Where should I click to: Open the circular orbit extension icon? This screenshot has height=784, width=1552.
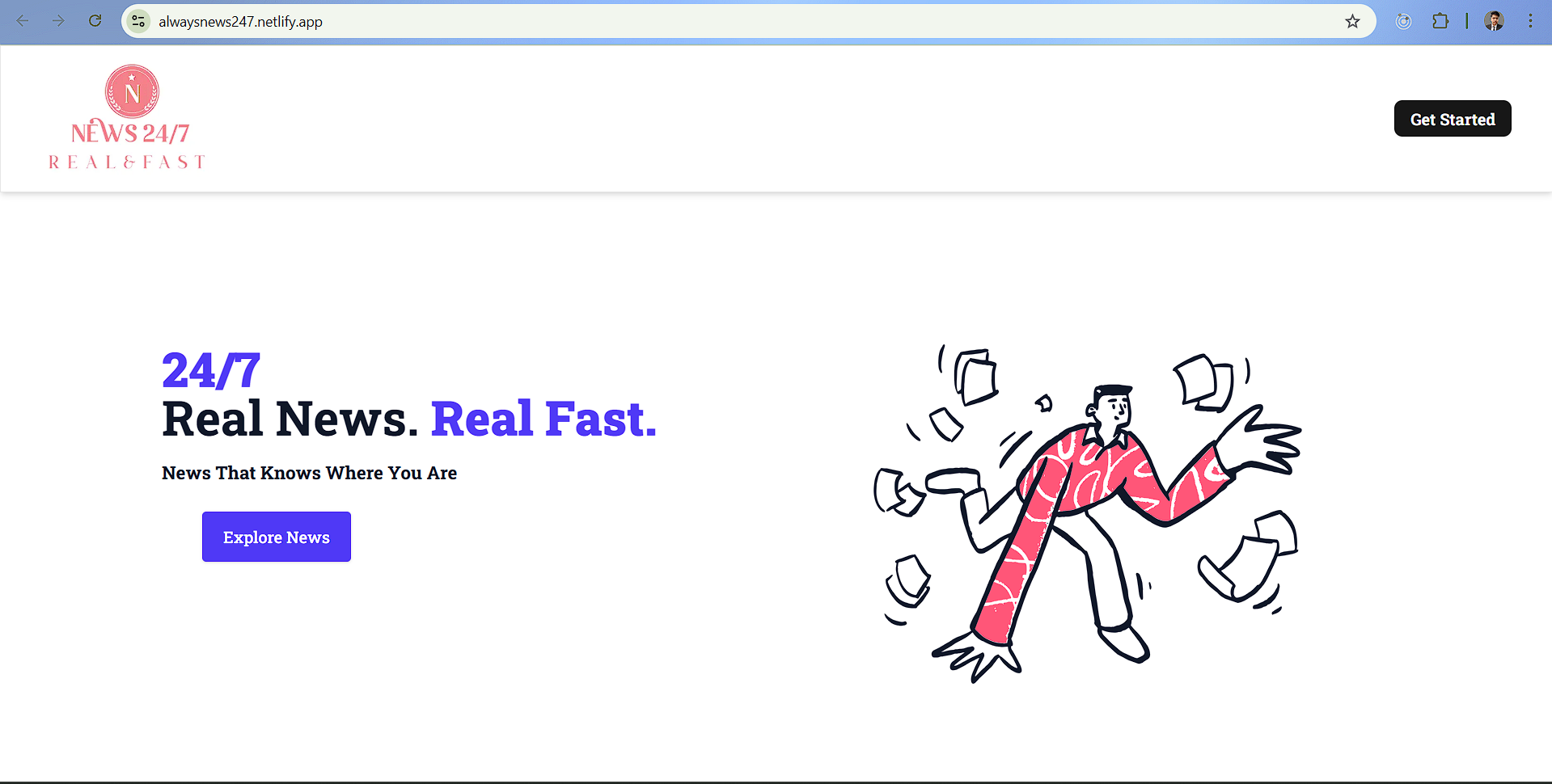coord(1404,22)
